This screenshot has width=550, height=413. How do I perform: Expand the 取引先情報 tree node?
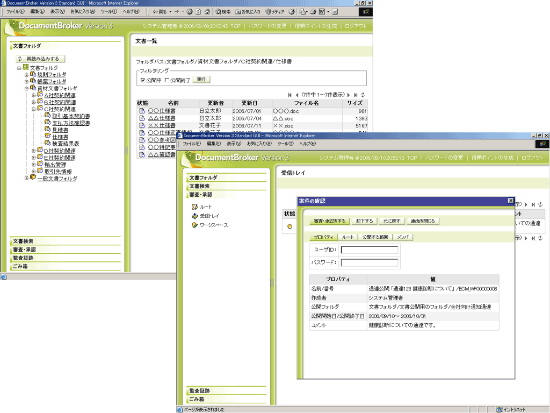[34, 171]
